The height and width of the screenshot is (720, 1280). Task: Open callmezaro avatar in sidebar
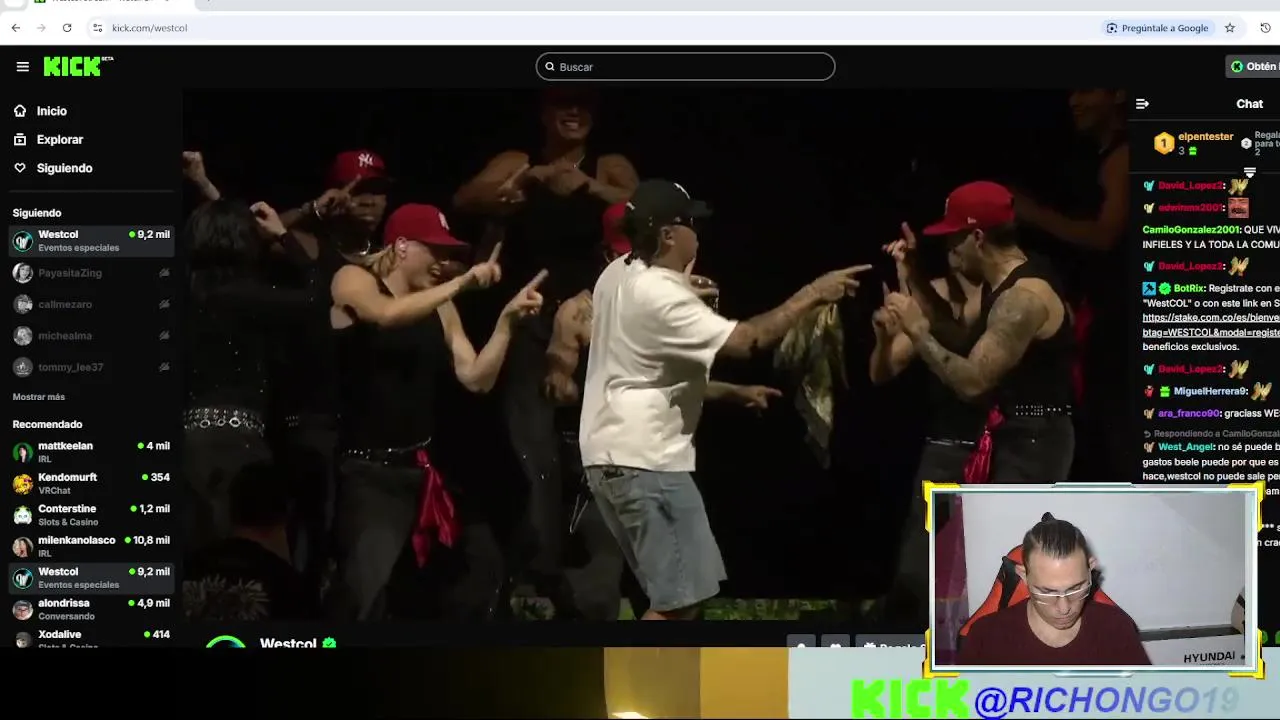(x=22, y=305)
